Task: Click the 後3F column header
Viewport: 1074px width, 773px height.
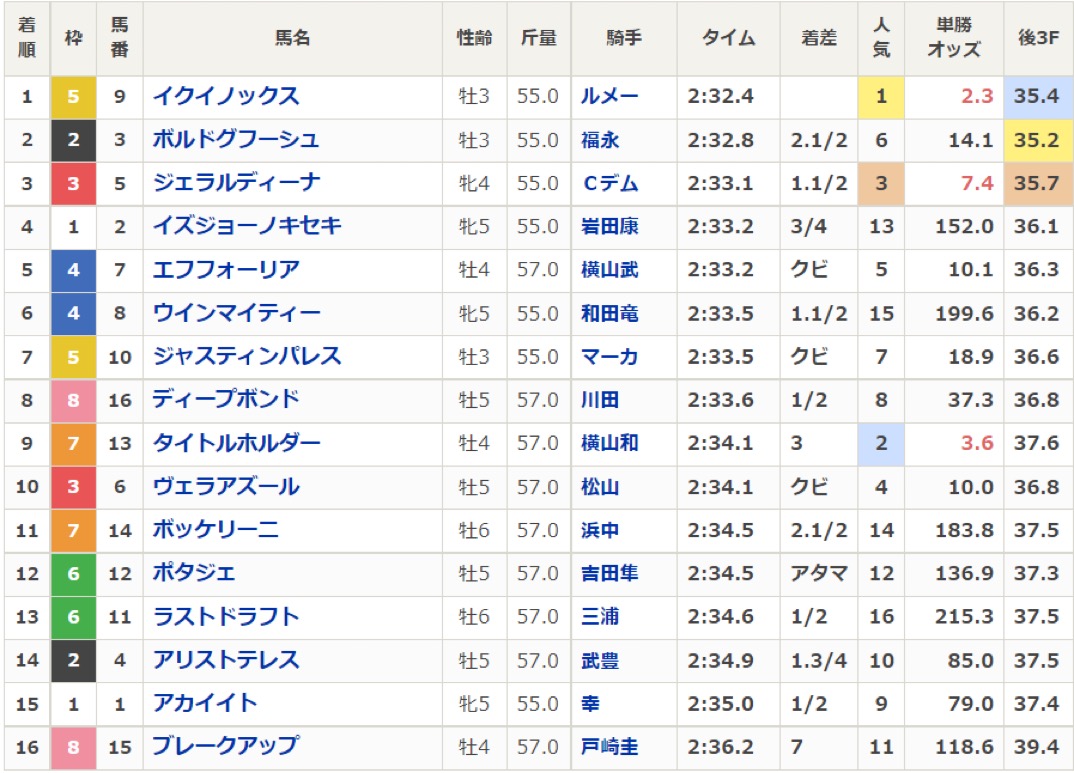Action: (1038, 38)
